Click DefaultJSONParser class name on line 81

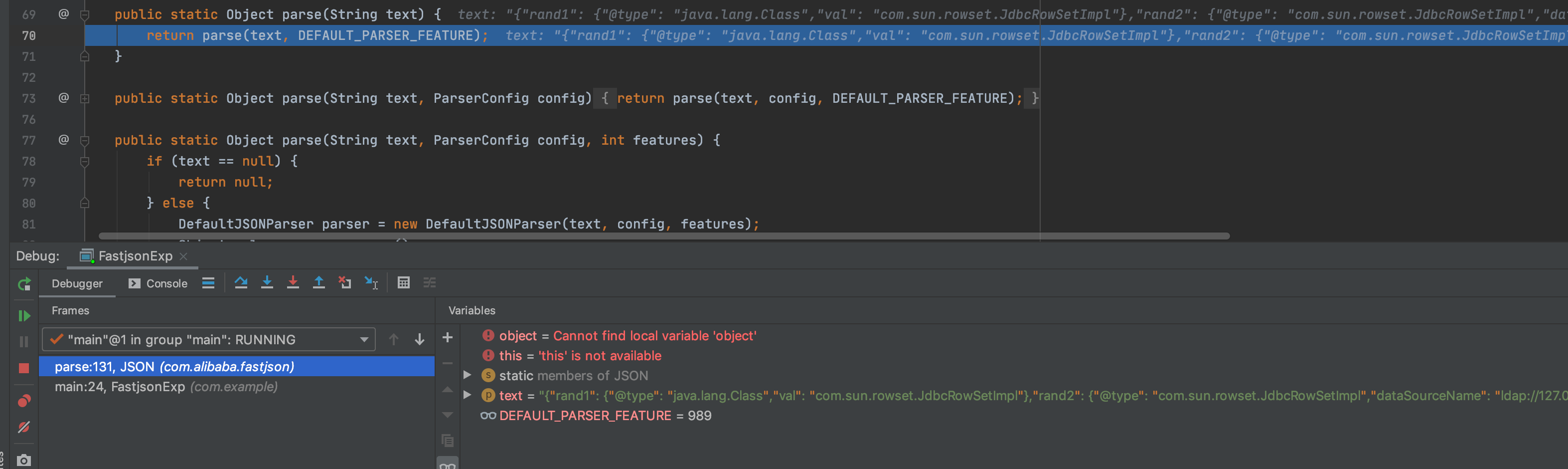(246, 224)
